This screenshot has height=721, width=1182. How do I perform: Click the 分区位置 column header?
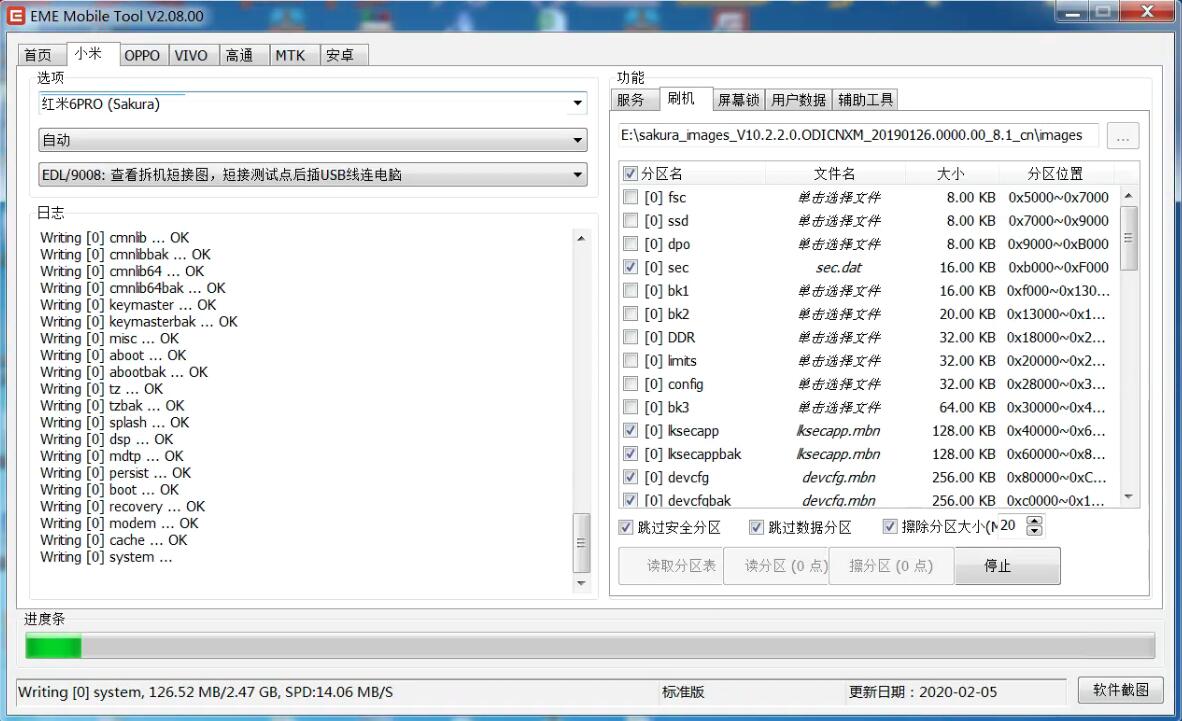click(1055, 173)
